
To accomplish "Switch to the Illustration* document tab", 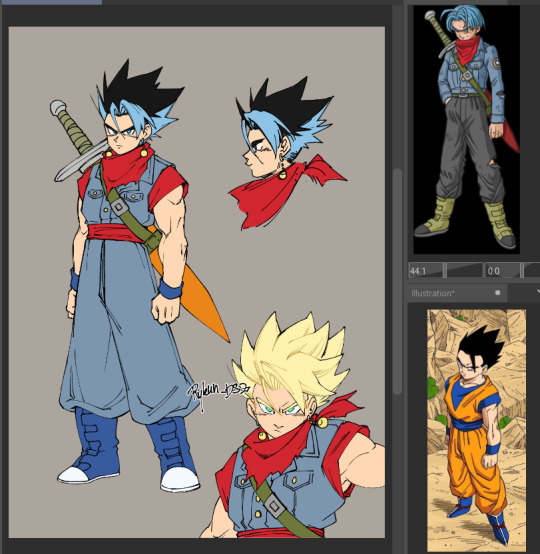I will pos(457,293).
